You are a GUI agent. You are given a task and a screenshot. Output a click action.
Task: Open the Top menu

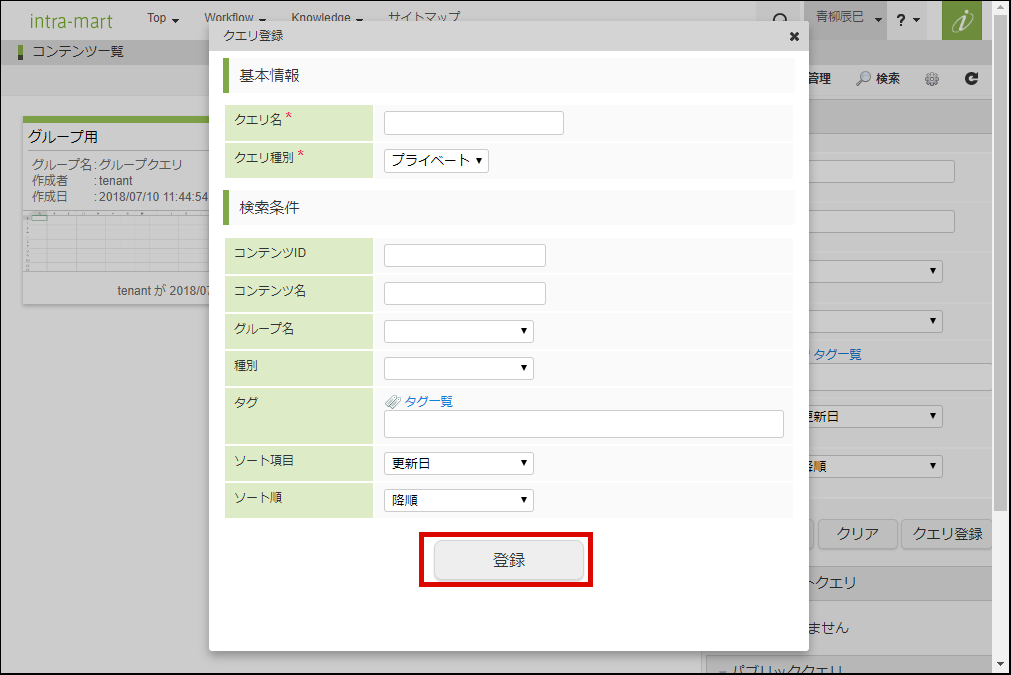pos(162,18)
